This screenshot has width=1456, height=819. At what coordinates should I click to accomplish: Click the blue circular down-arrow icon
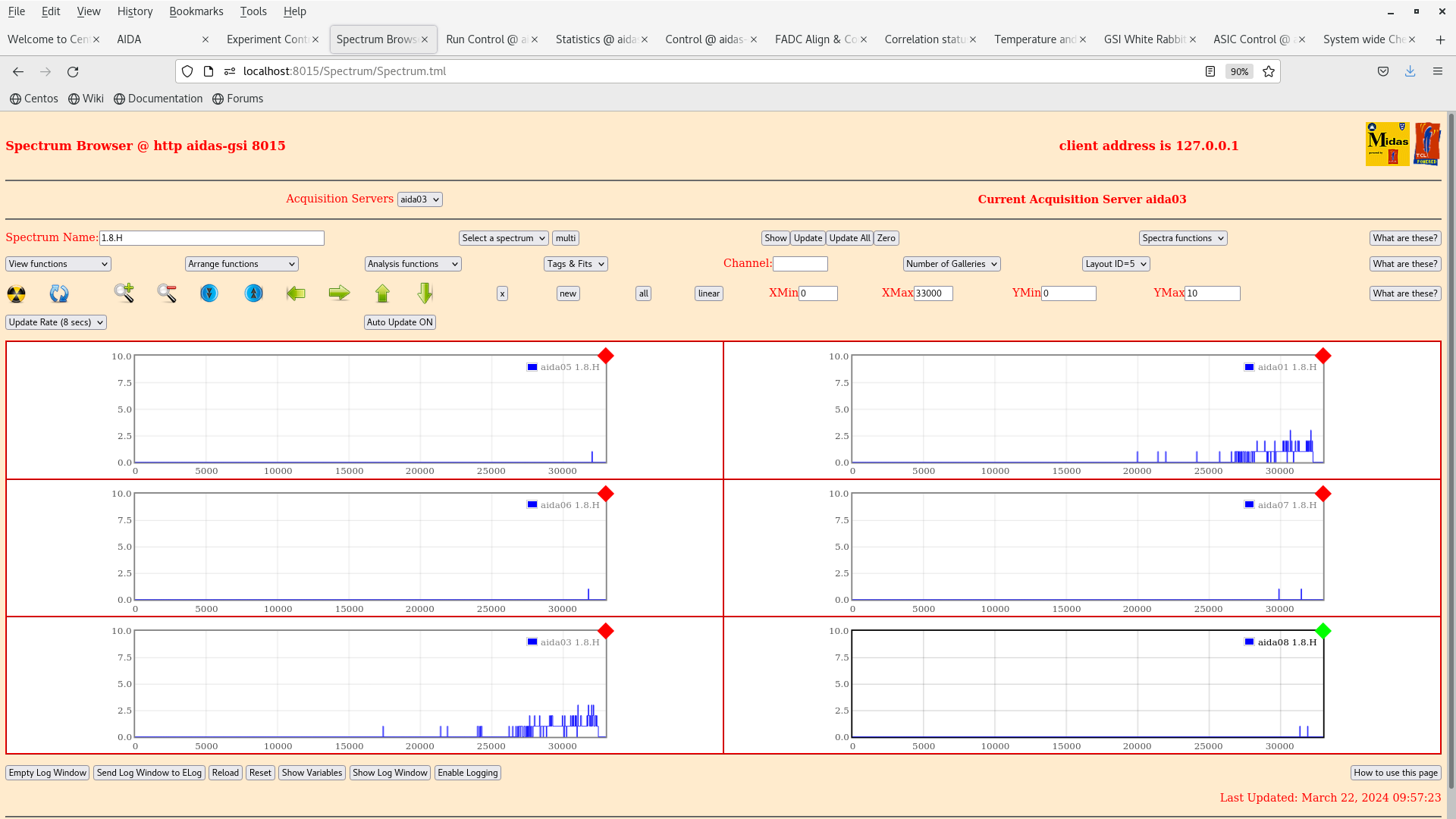209,293
